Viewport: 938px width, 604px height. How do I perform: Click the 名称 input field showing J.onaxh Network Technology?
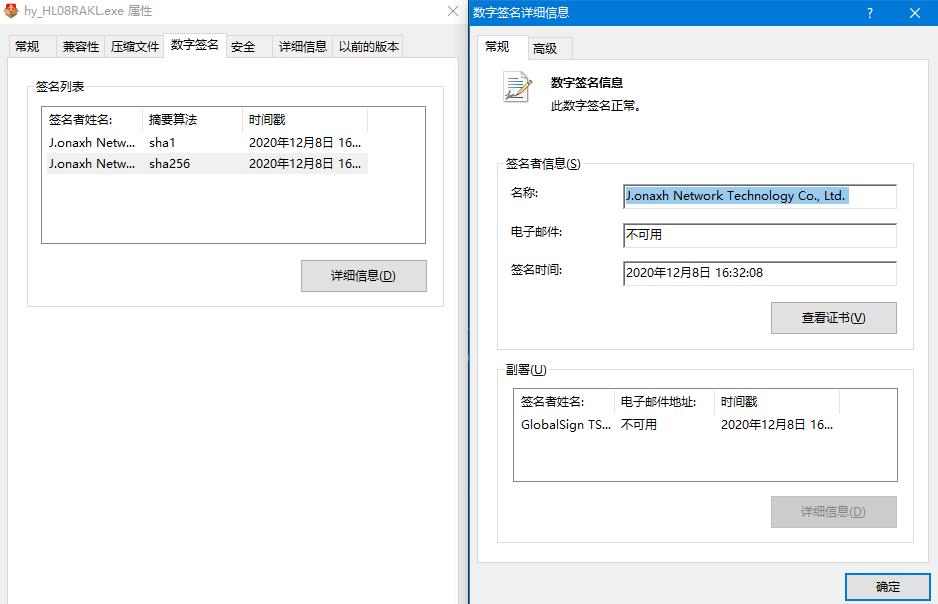click(x=755, y=196)
